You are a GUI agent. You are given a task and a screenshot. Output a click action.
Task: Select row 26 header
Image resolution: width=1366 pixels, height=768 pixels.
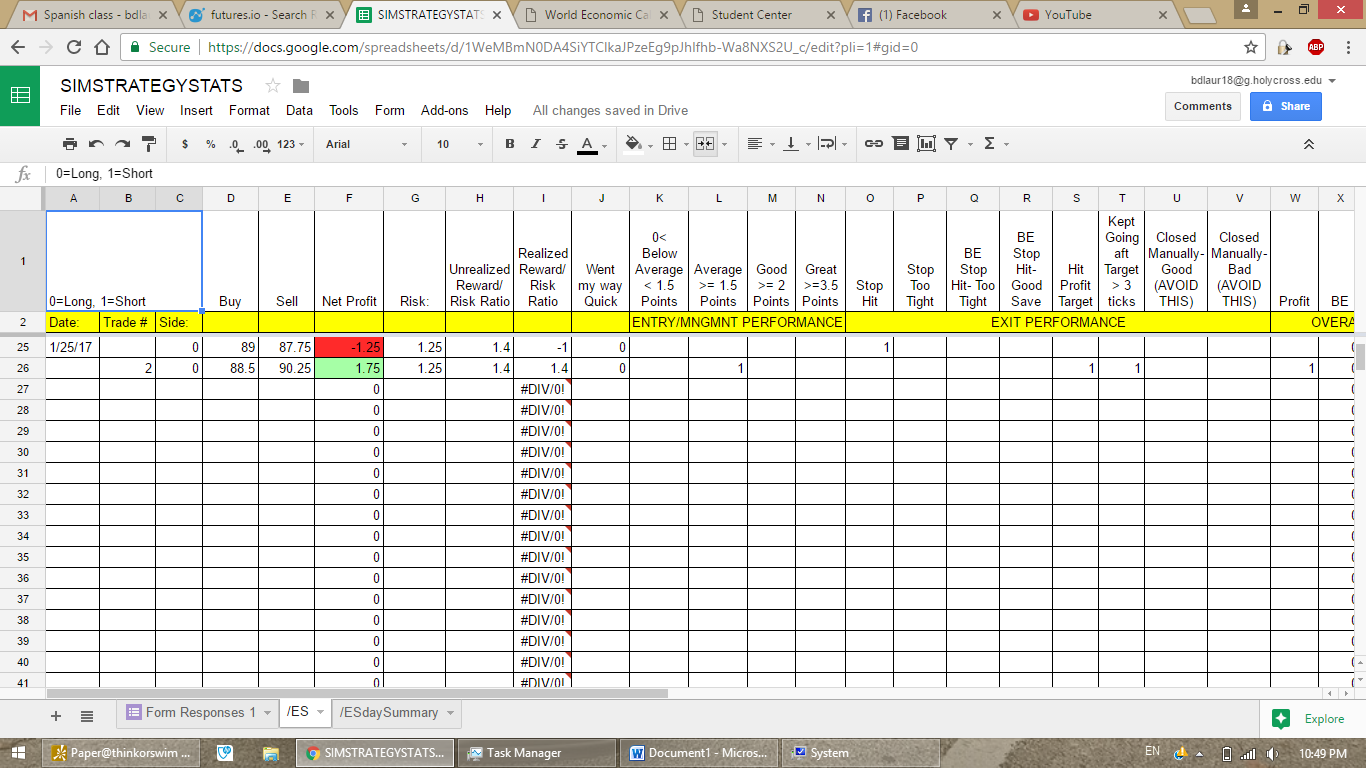click(x=23, y=368)
